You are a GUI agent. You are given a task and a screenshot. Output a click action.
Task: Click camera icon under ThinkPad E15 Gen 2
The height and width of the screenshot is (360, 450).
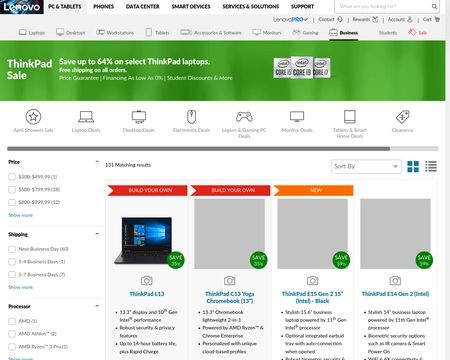click(x=312, y=280)
